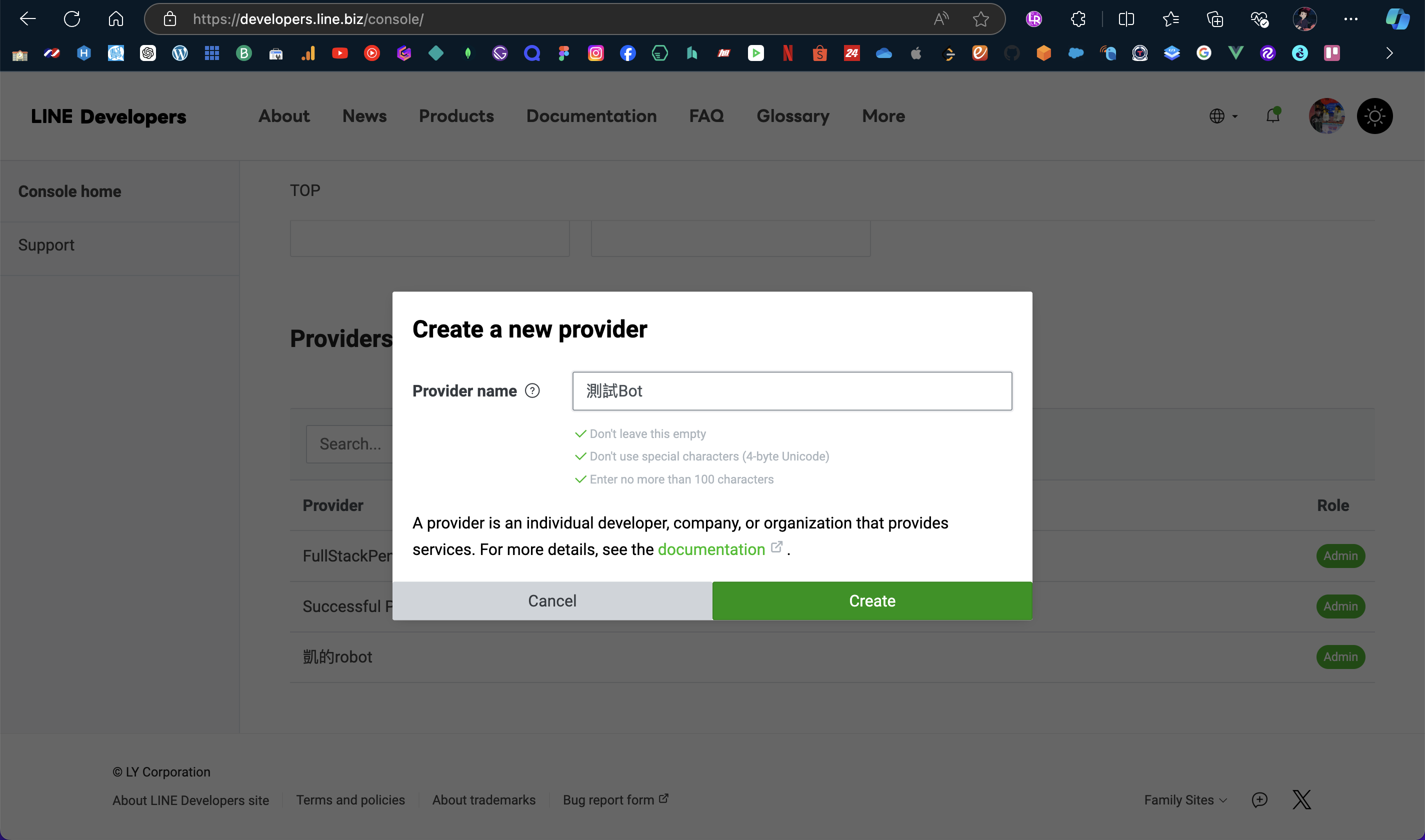This screenshot has width=1425, height=840.
Task: Open the YouTube bookmark
Action: [x=340, y=53]
